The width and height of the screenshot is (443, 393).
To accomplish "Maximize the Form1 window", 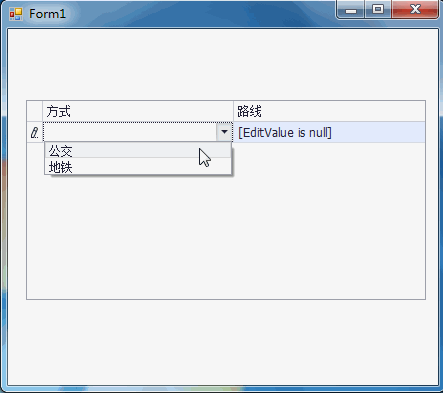I will point(378,10).
